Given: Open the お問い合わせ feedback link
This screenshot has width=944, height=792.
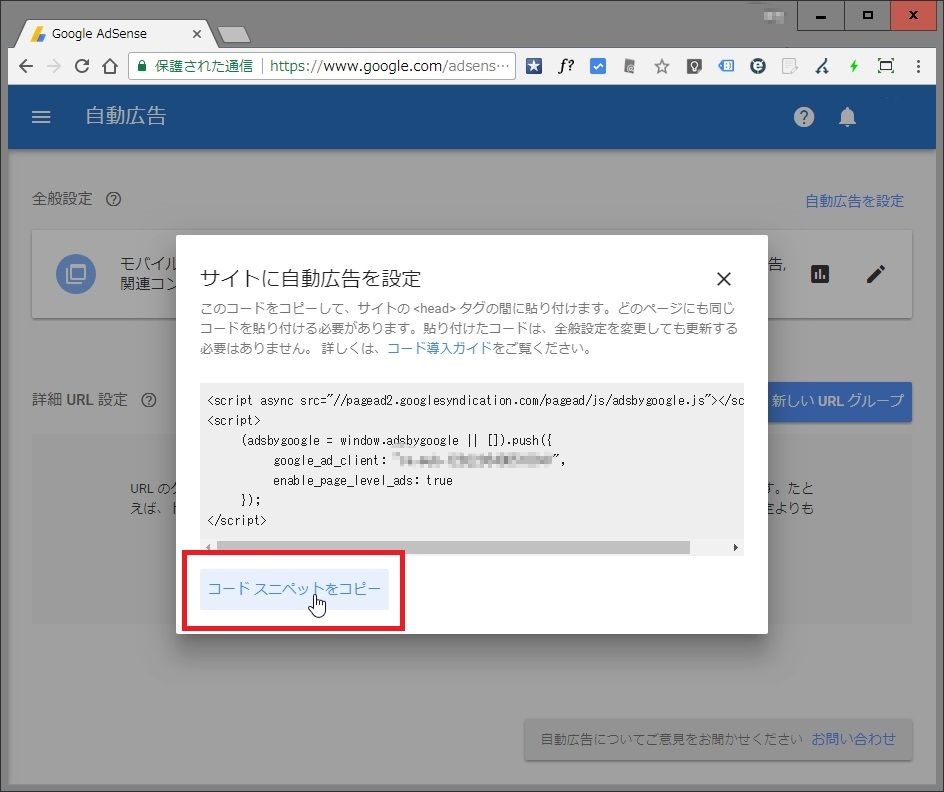Looking at the screenshot, I should [853, 739].
